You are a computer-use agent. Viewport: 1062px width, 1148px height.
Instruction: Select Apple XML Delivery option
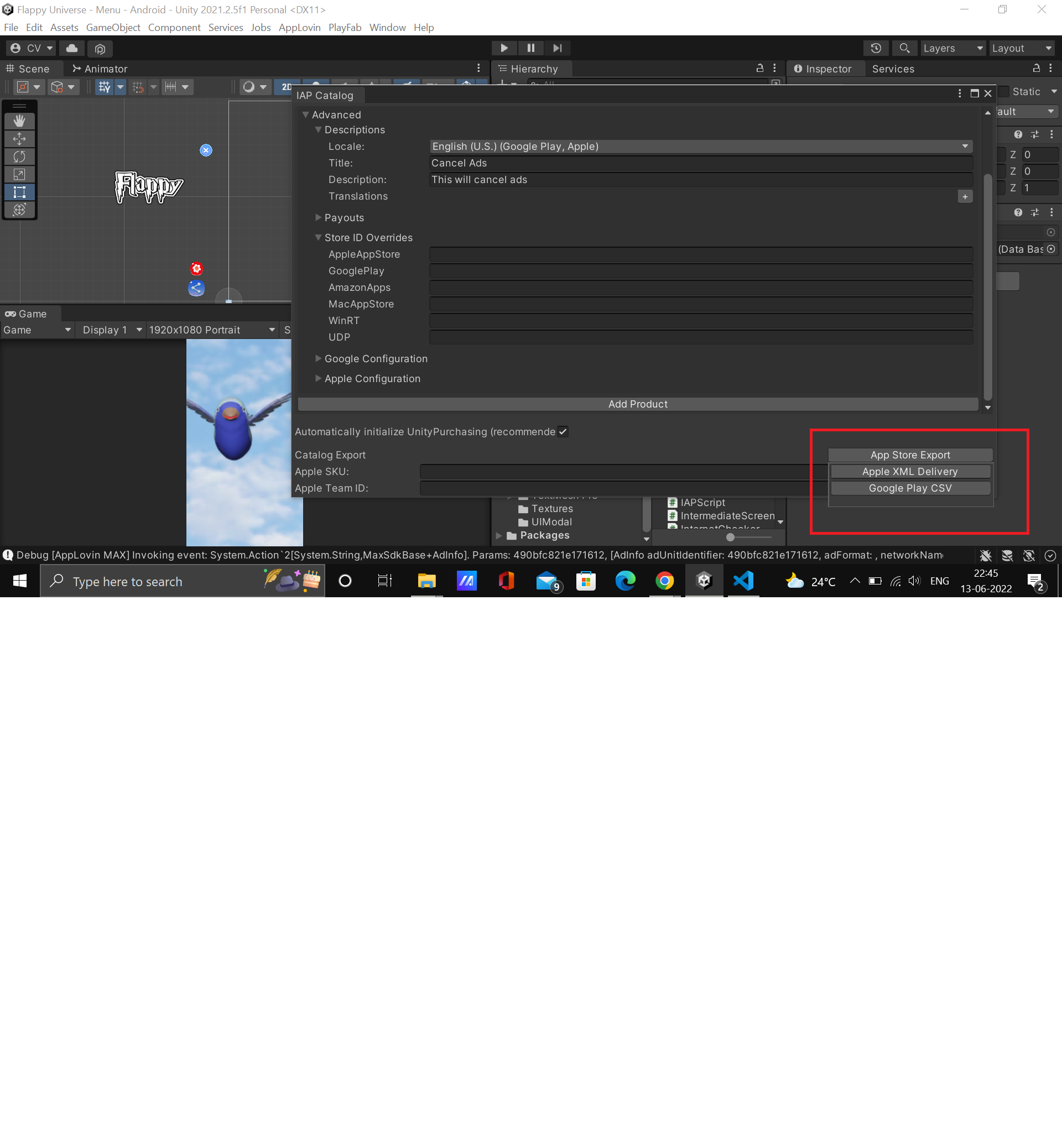click(x=910, y=472)
